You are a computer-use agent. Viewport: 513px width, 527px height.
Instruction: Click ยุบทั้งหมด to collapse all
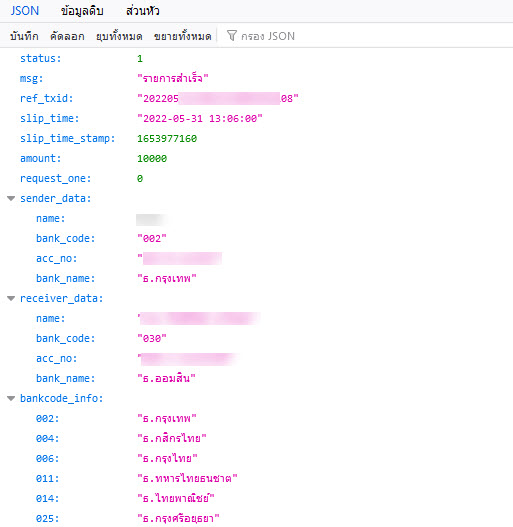click(119, 36)
